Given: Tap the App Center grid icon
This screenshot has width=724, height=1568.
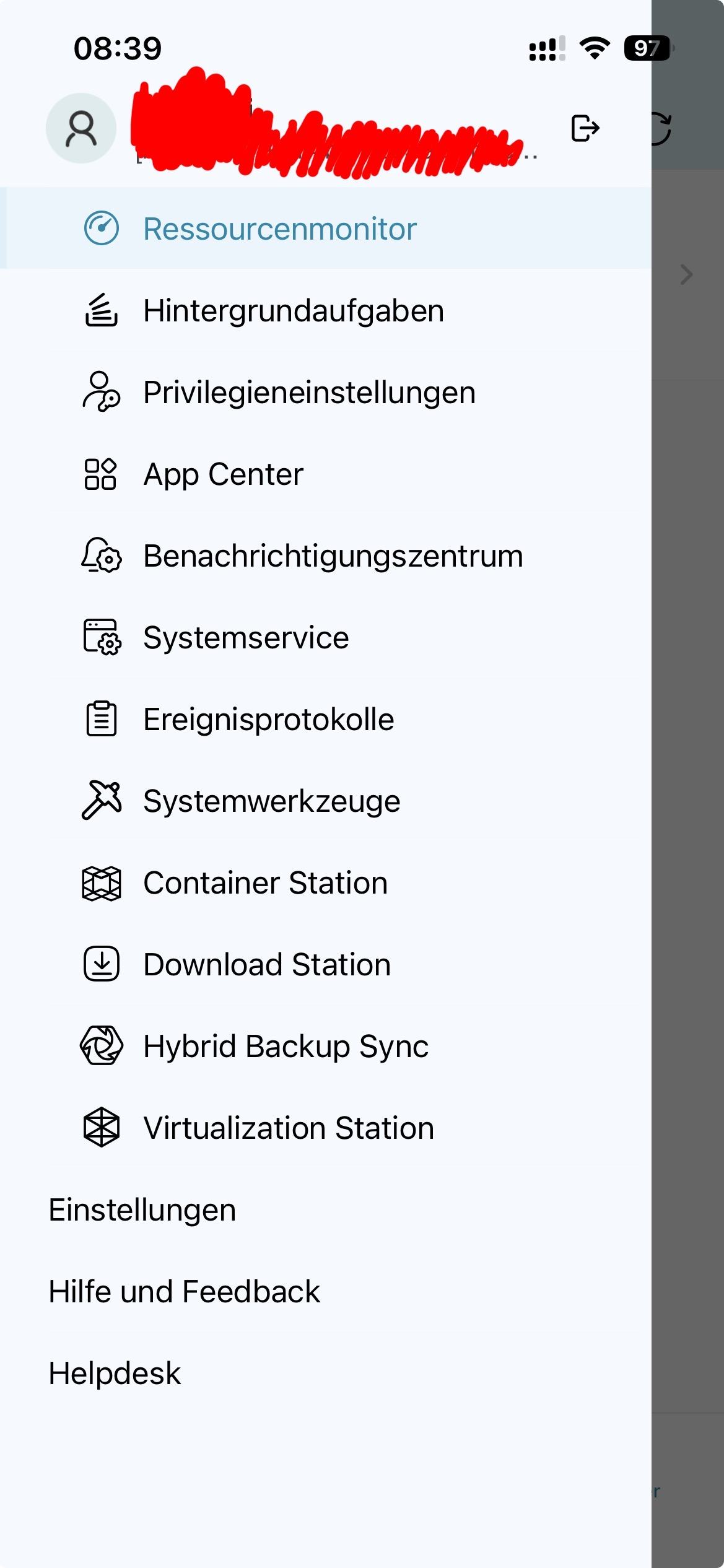Looking at the screenshot, I should coord(101,474).
